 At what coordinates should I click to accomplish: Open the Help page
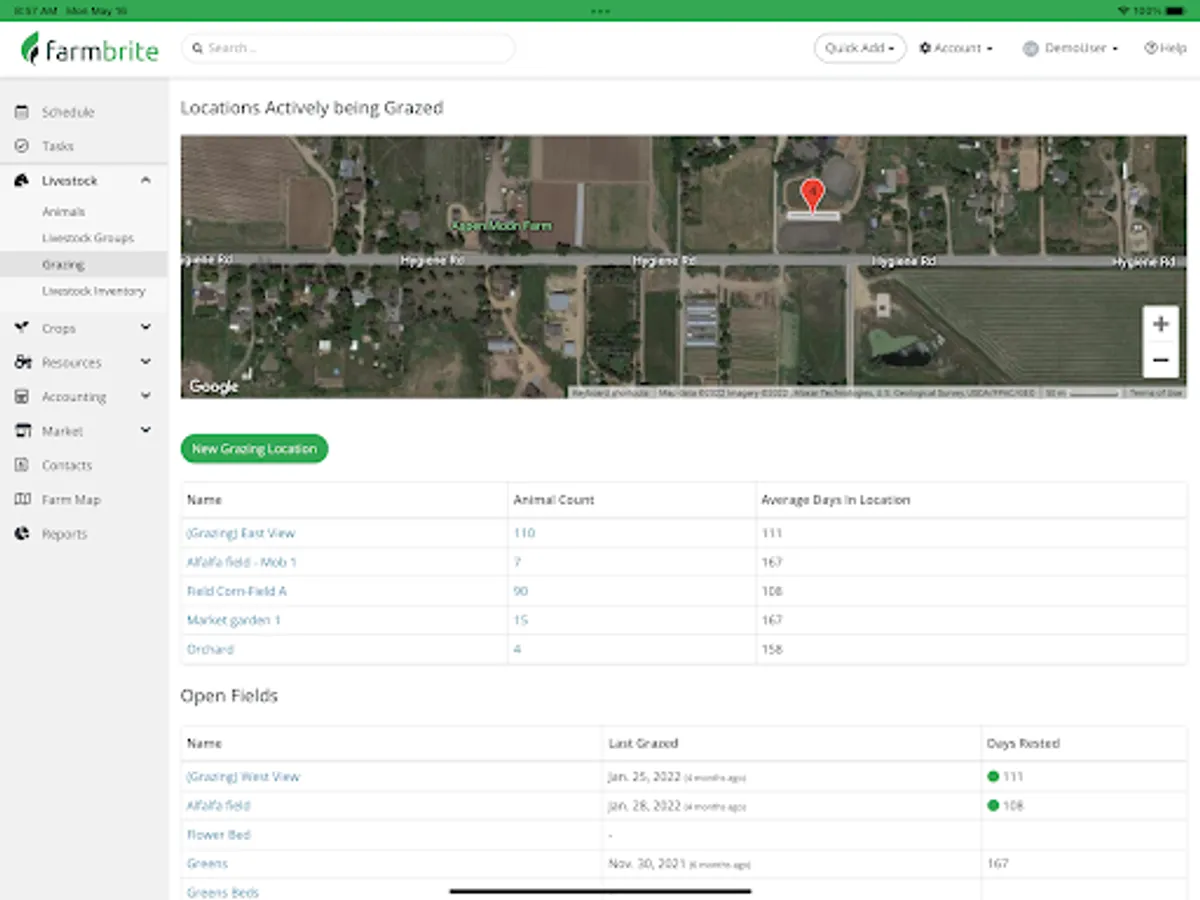pyautogui.click(x=1165, y=48)
